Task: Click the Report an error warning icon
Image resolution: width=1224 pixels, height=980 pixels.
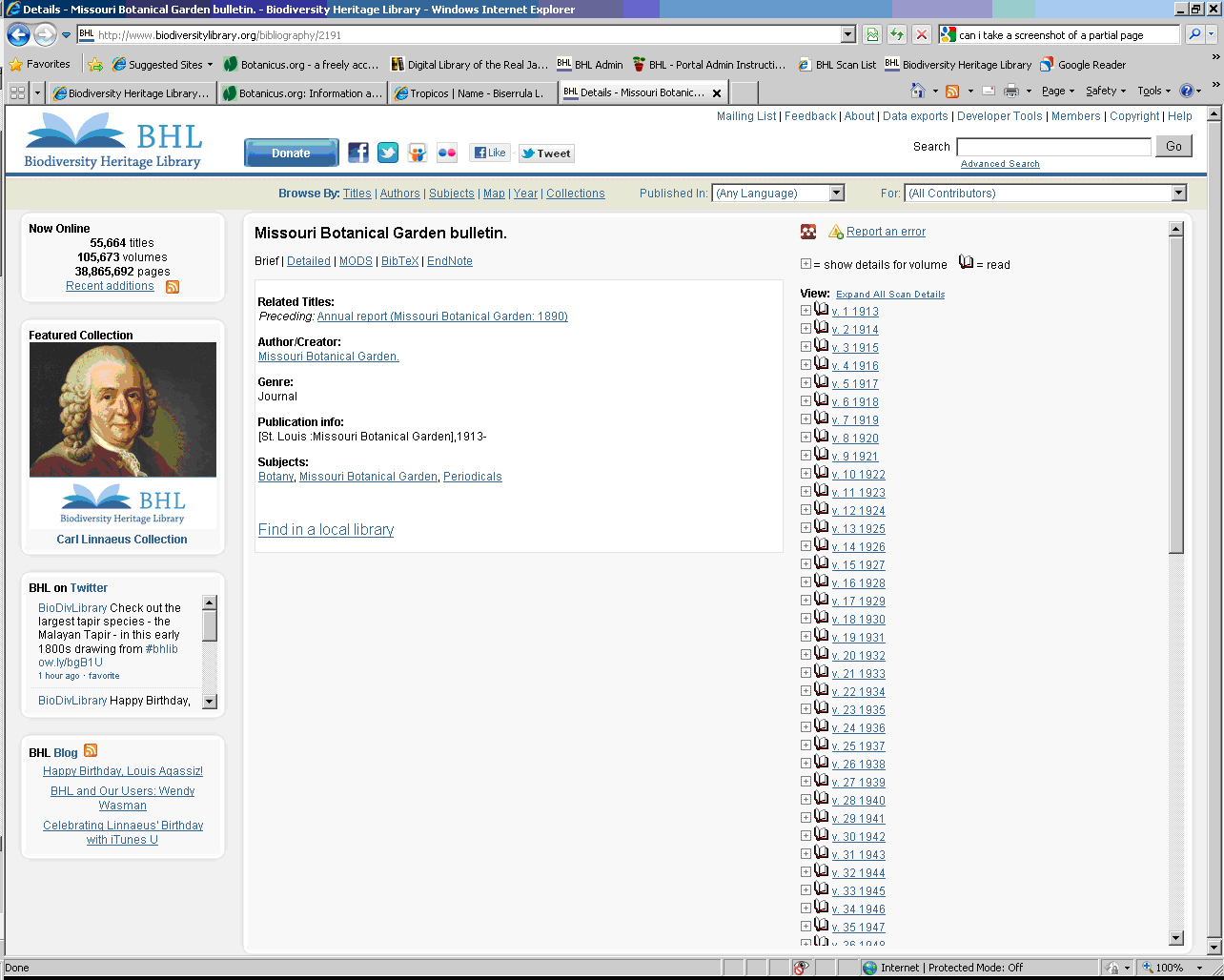Action: (836, 232)
